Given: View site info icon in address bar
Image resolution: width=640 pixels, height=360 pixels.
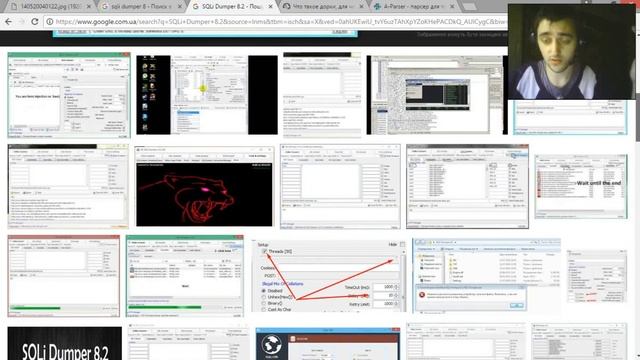Looking at the screenshot, I should coord(49,22).
